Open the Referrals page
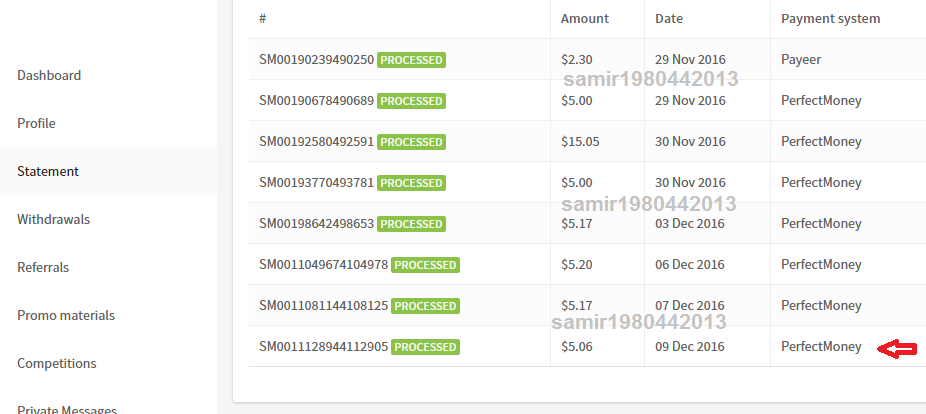The width and height of the screenshot is (926, 414). (x=43, y=267)
